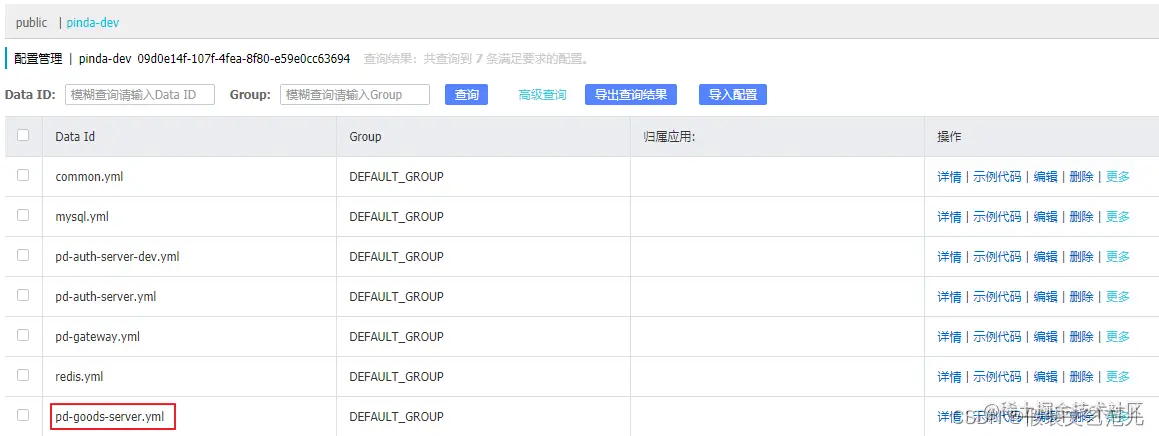Image resolution: width=1159 pixels, height=436 pixels.
Task: Open 详情 for pd-auth-server.yml
Action: (x=949, y=296)
